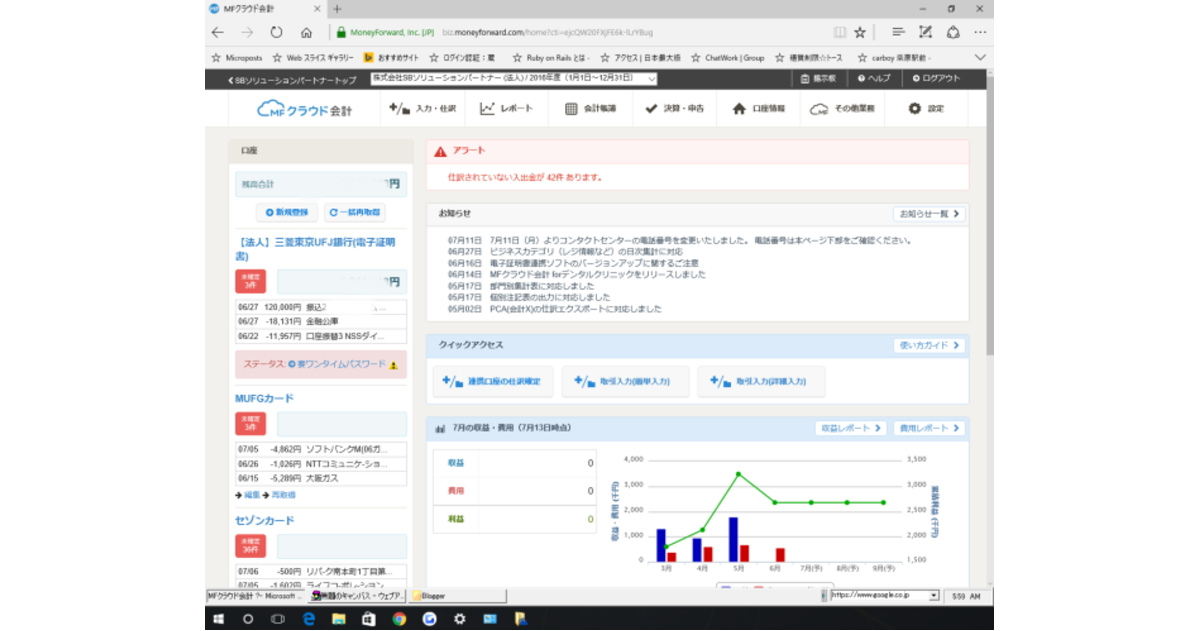
Task: Open the https://www.google.co.jp address dropdown
Action: pos(934,595)
